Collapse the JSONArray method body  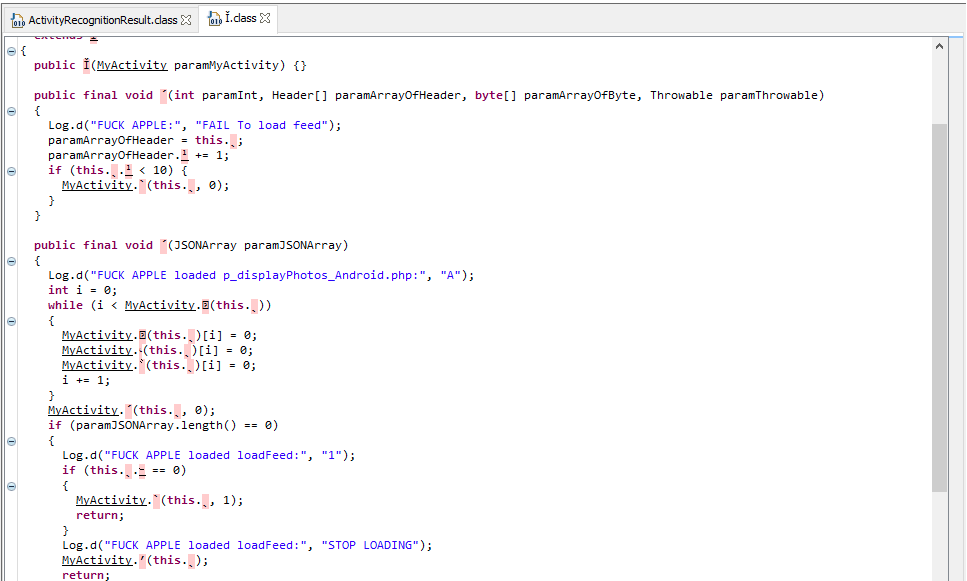11,261
